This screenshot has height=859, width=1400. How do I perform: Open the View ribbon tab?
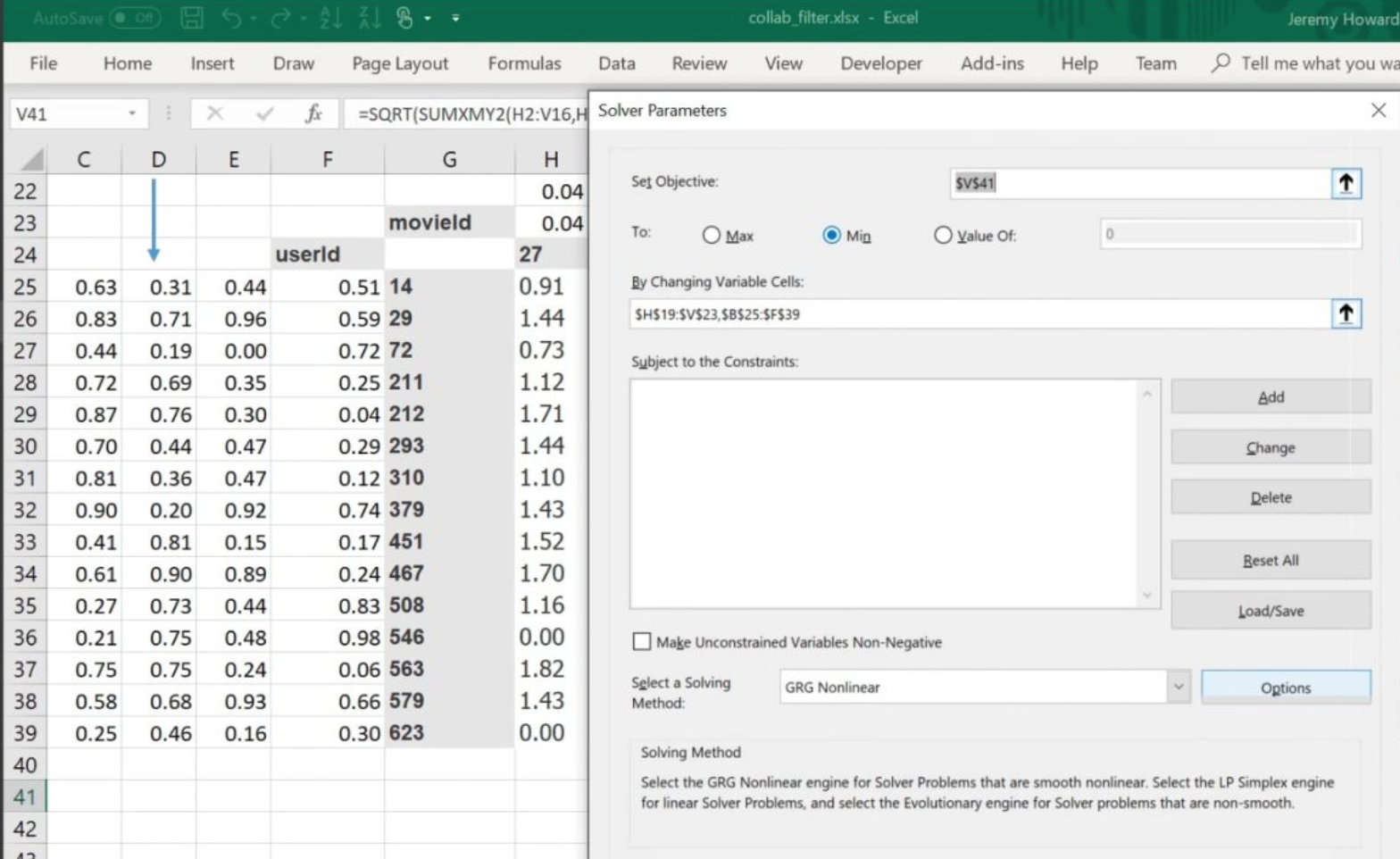coord(783,63)
